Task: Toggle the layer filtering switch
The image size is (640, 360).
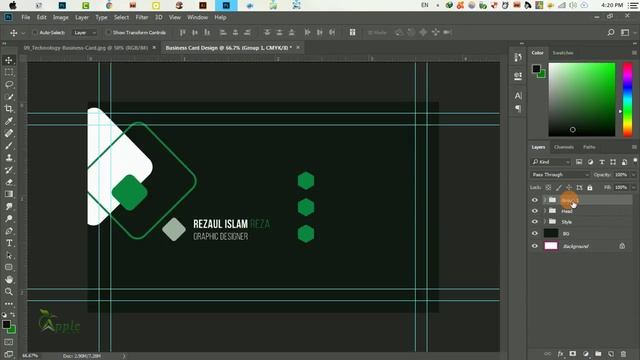Action: coord(635,161)
